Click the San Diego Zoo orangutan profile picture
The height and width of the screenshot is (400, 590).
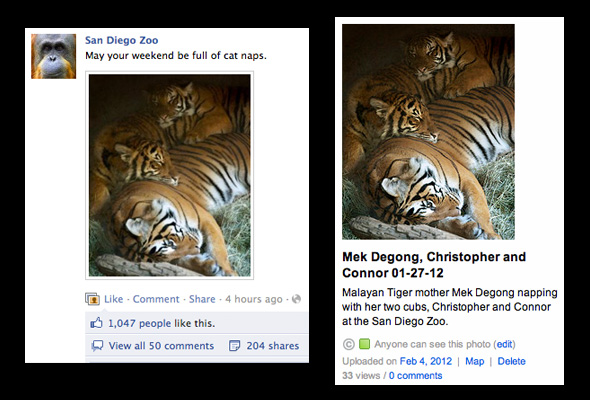(53, 56)
